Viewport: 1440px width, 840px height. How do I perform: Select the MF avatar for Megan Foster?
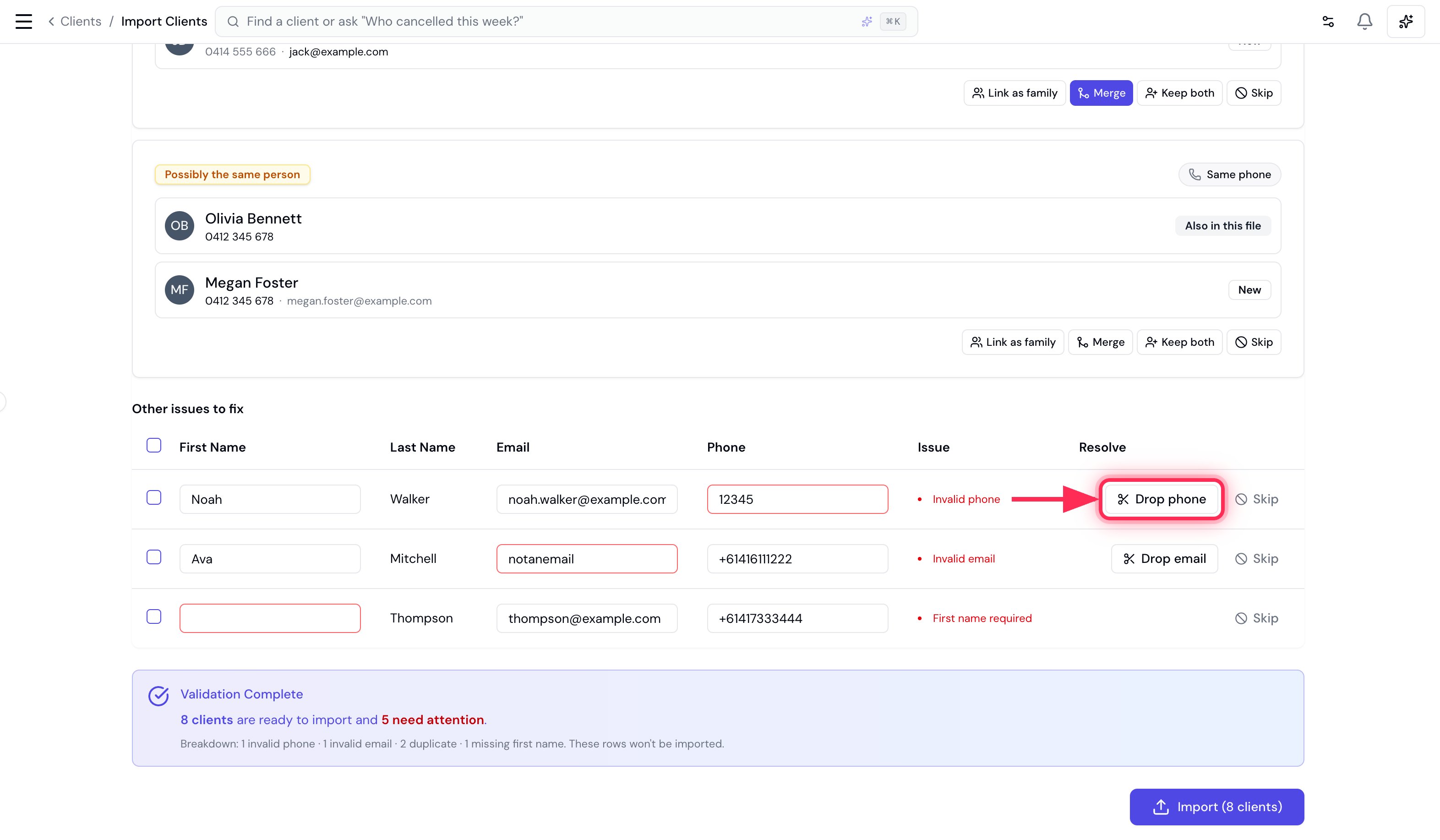180,290
